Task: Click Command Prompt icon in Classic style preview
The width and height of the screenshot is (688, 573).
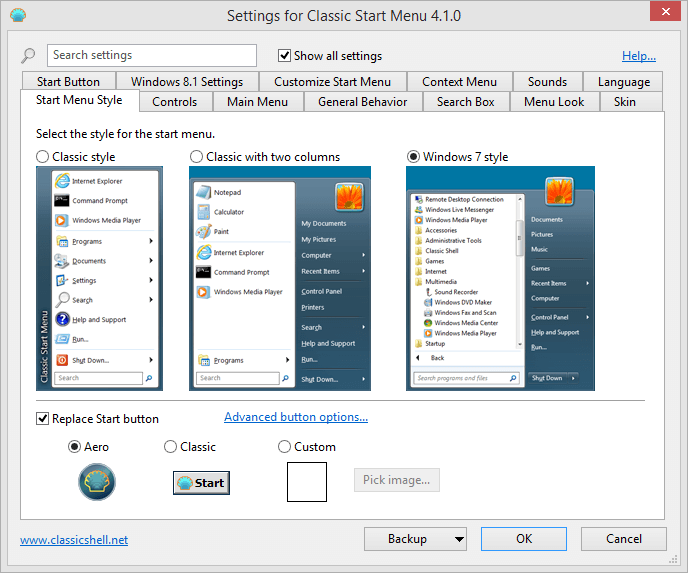Action: 62,201
